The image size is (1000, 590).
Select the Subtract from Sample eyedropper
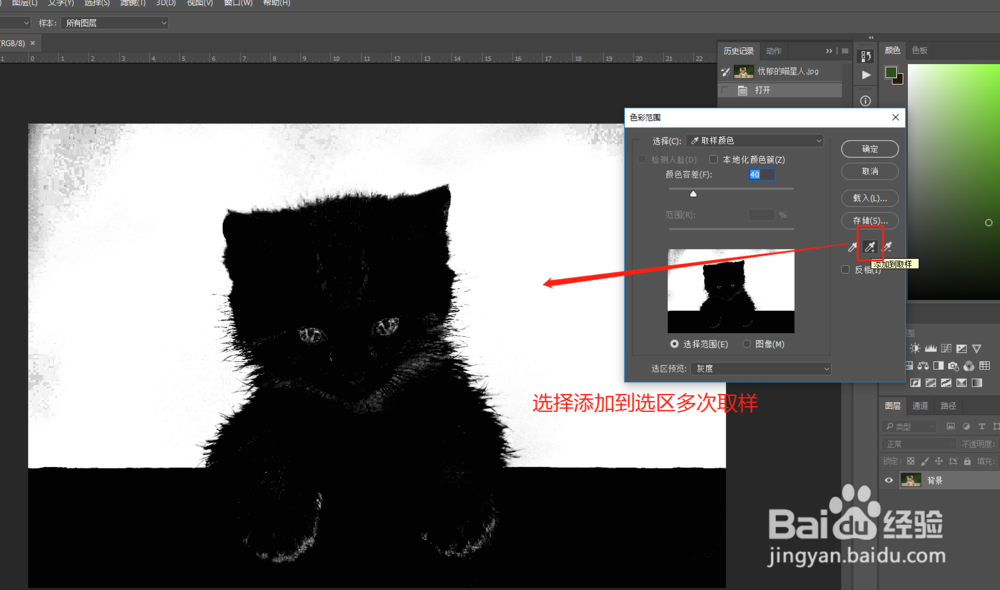(887, 247)
